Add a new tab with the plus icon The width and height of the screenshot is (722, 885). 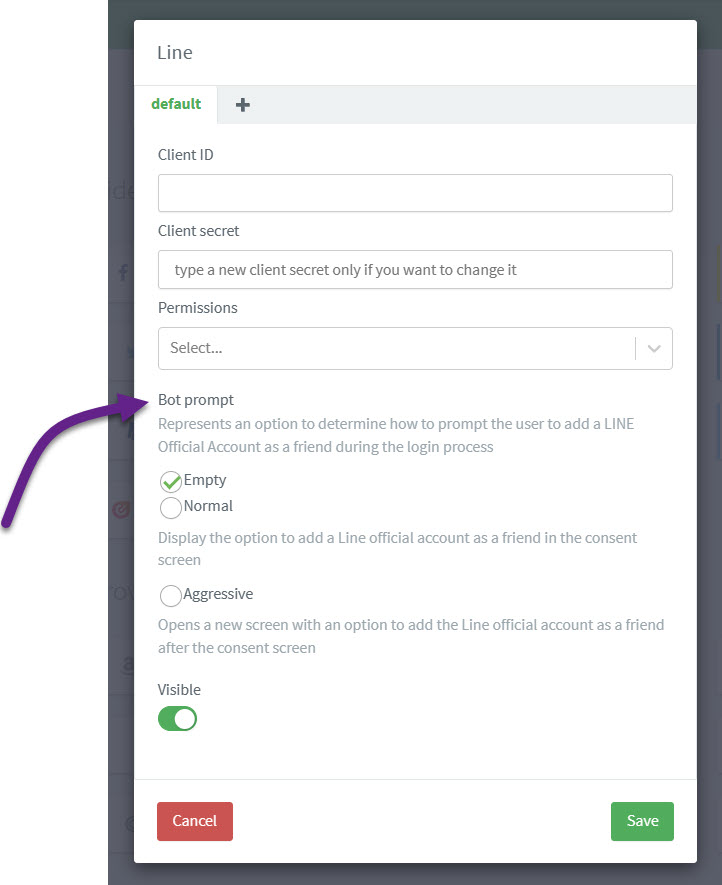[x=243, y=105]
